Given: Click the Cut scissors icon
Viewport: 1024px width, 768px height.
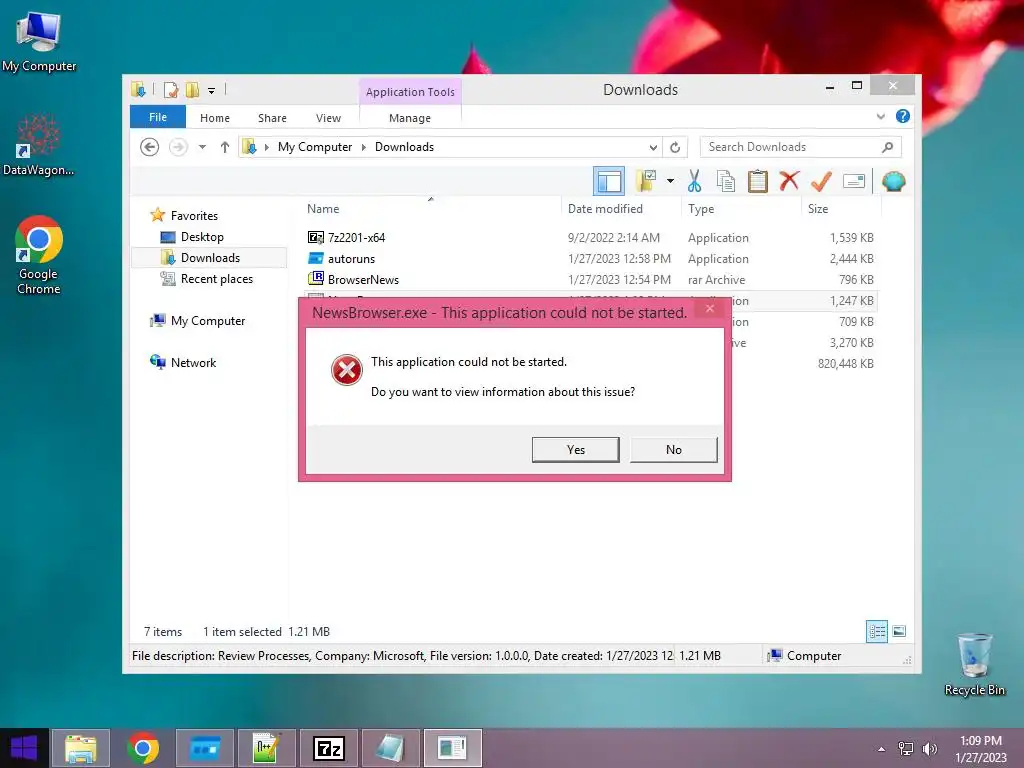Looking at the screenshot, I should [x=694, y=181].
